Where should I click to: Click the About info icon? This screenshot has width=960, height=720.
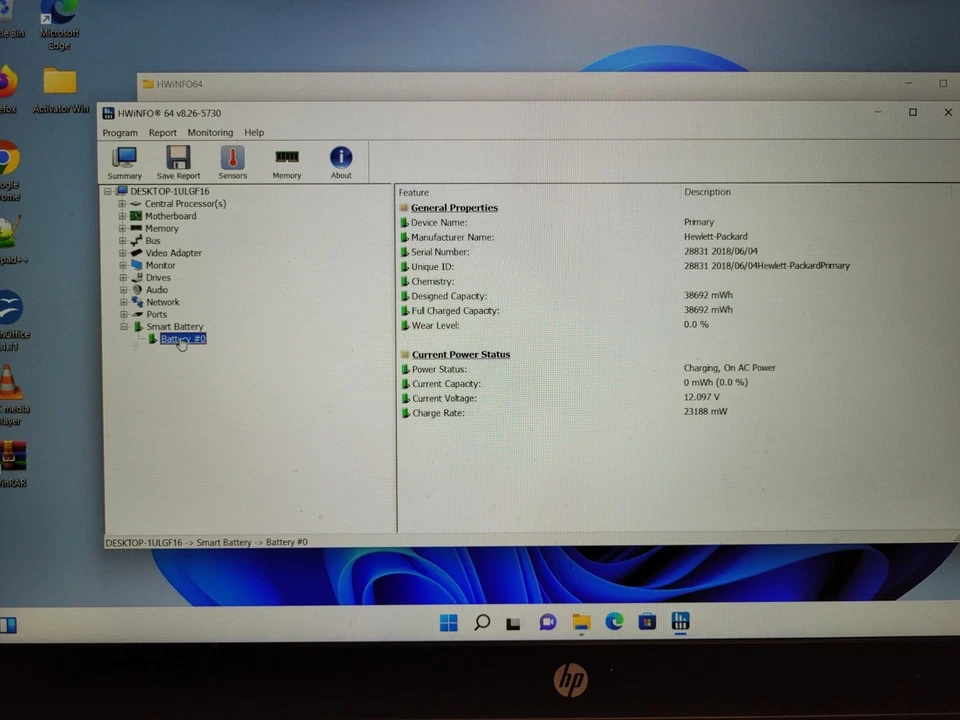[x=341, y=163]
